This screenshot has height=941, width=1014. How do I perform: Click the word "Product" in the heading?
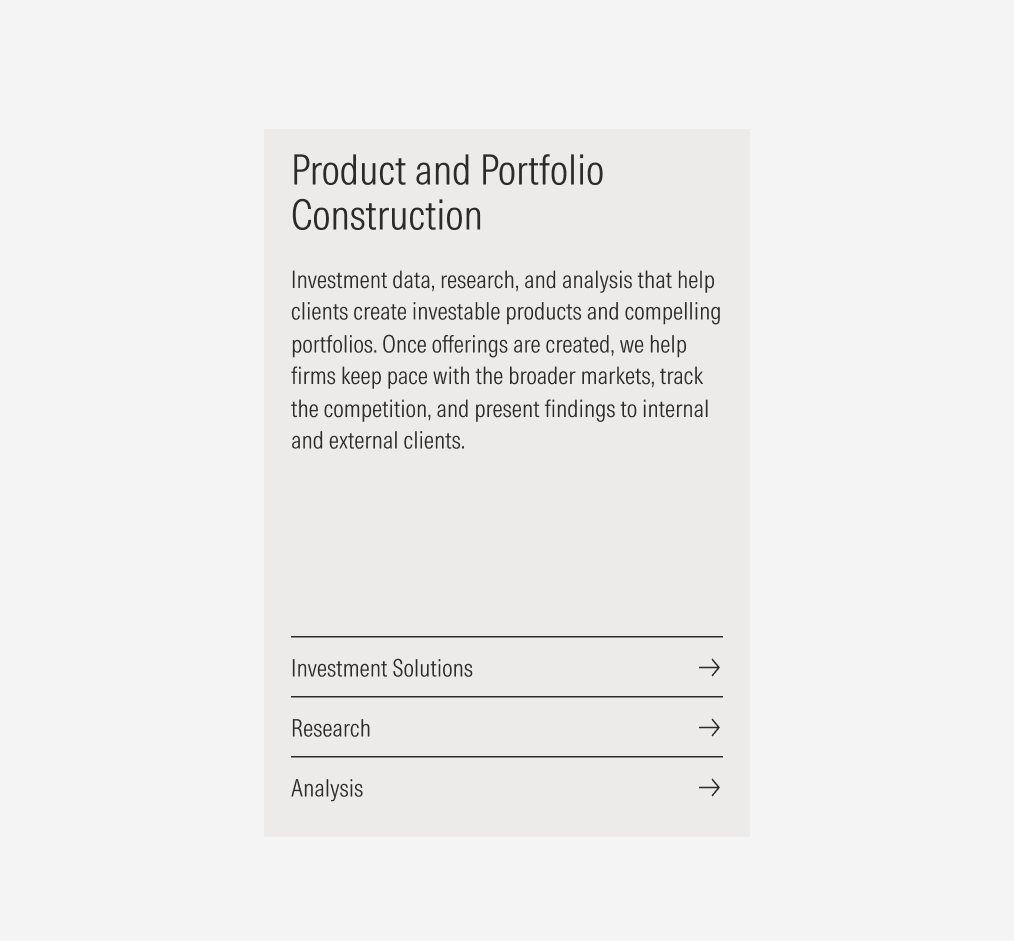point(348,171)
